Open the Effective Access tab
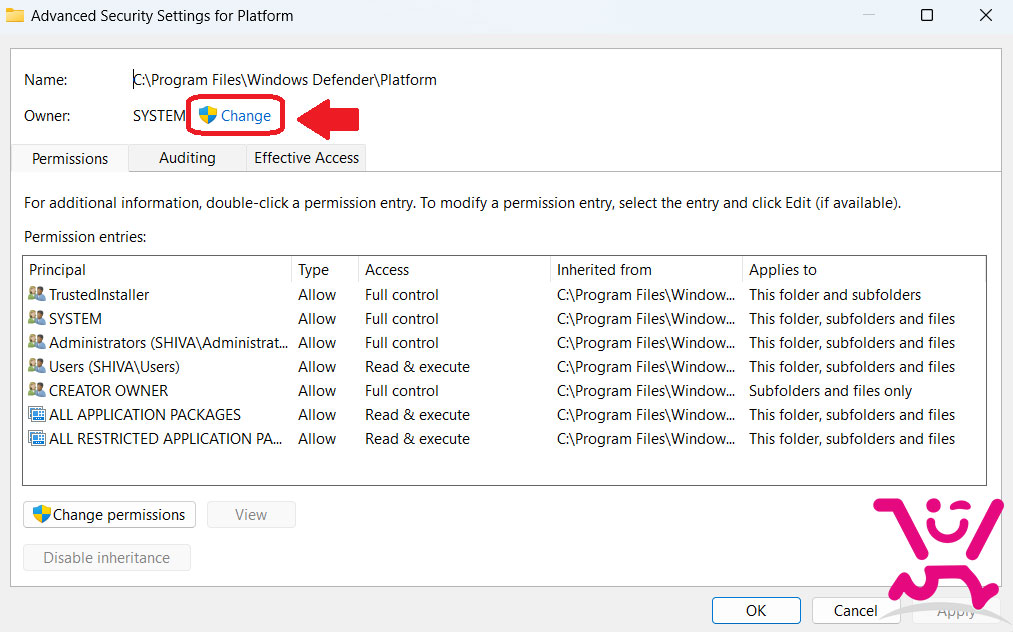 (x=306, y=158)
